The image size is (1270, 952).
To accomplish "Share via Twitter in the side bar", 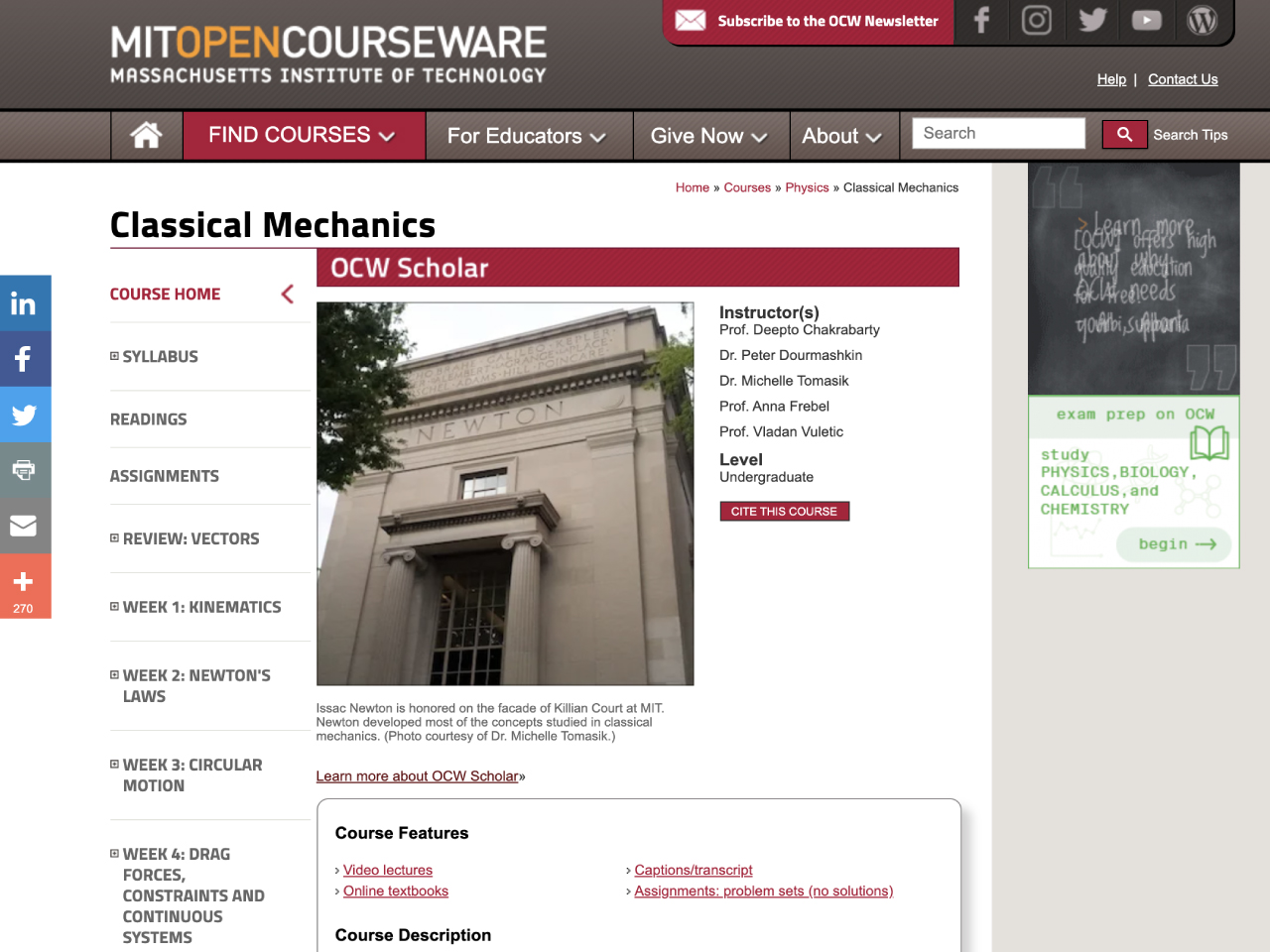I will (x=25, y=415).
